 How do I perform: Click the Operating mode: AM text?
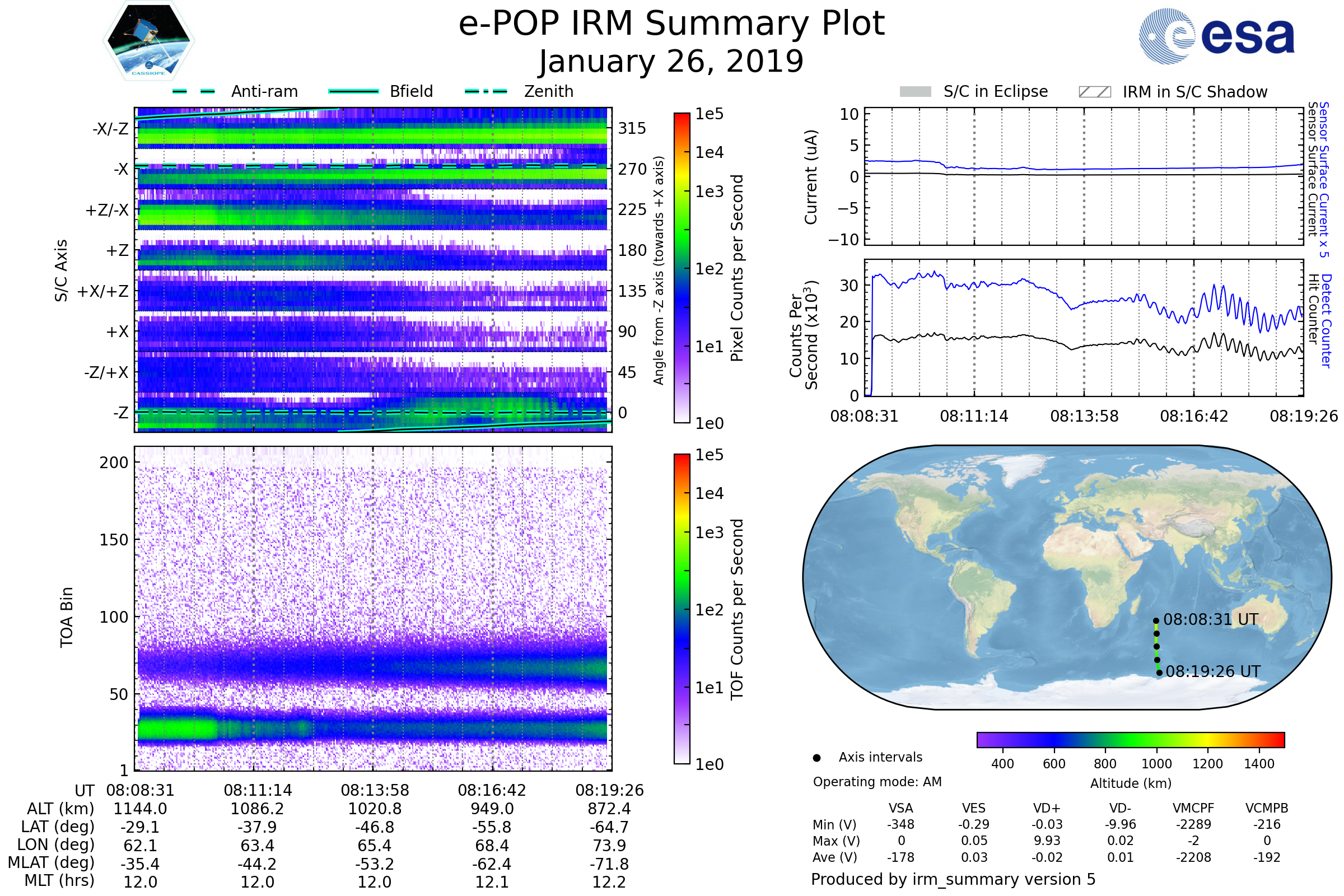coord(877,782)
